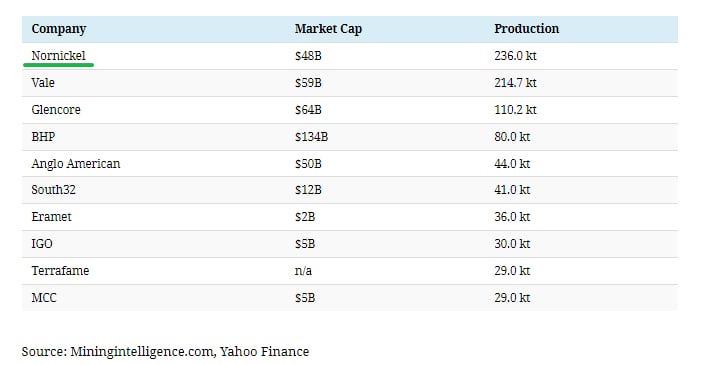The width and height of the screenshot is (709, 365).
Task: Click the IGO company cell
Action: tap(42, 244)
